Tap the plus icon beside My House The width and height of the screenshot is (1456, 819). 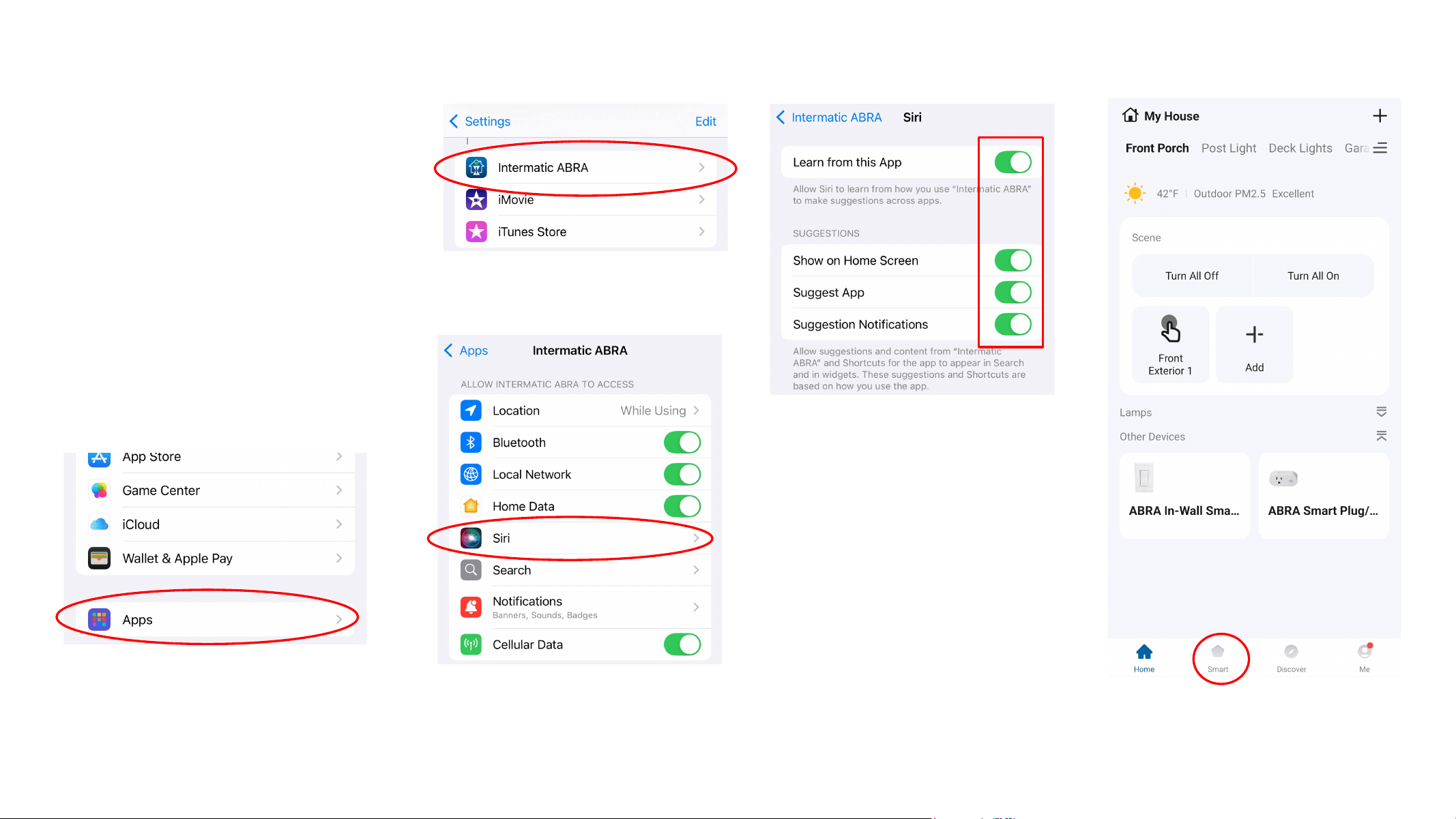[1380, 116]
